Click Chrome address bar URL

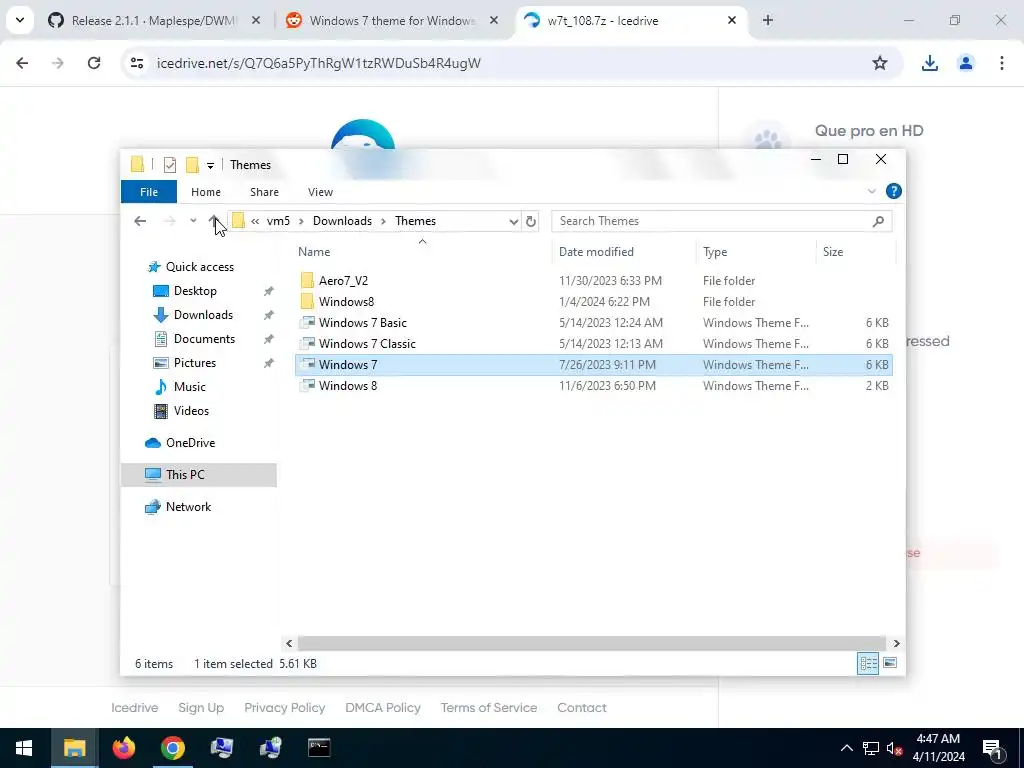pyautogui.click(x=319, y=63)
